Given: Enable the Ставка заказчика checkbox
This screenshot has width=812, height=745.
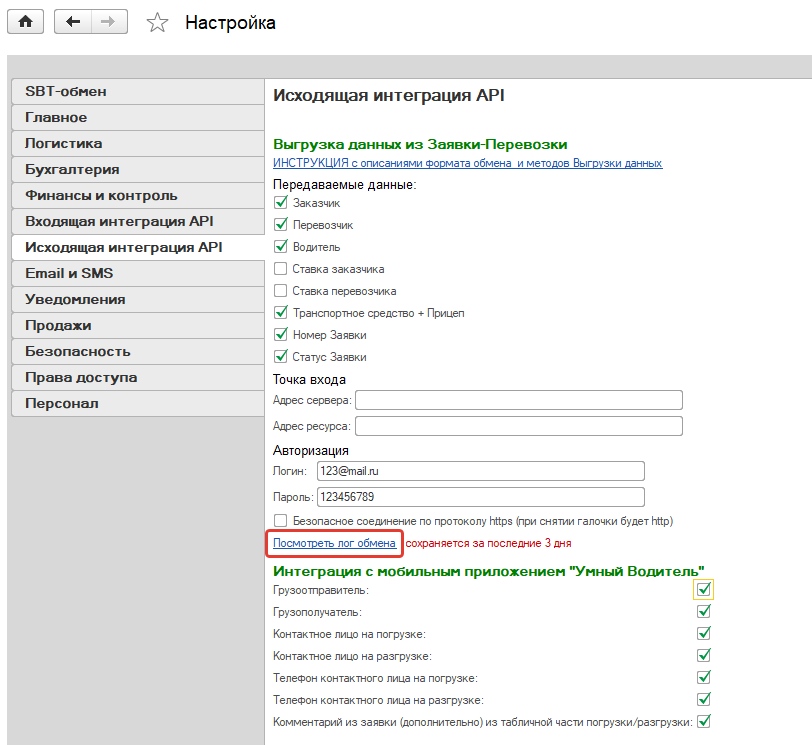Looking at the screenshot, I should point(281,269).
